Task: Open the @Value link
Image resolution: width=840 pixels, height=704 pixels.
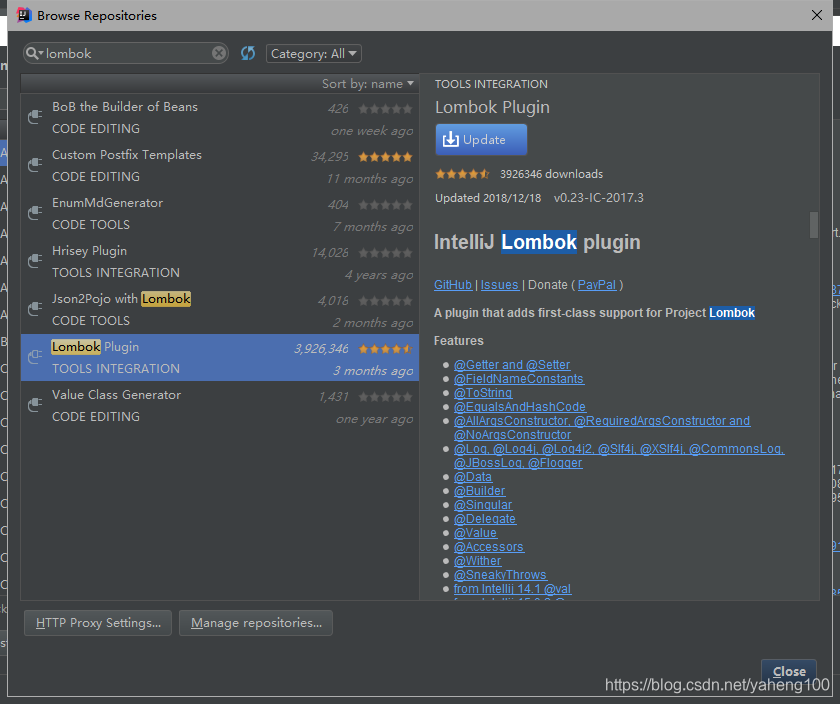Action: (x=475, y=533)
